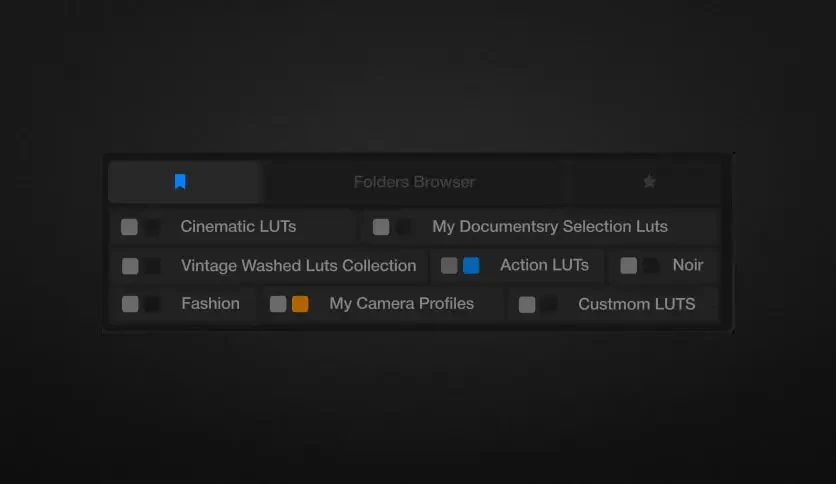Select the Cinematic LUTs folder label
This screenshot has height=484, width=836.
[238, 227]
